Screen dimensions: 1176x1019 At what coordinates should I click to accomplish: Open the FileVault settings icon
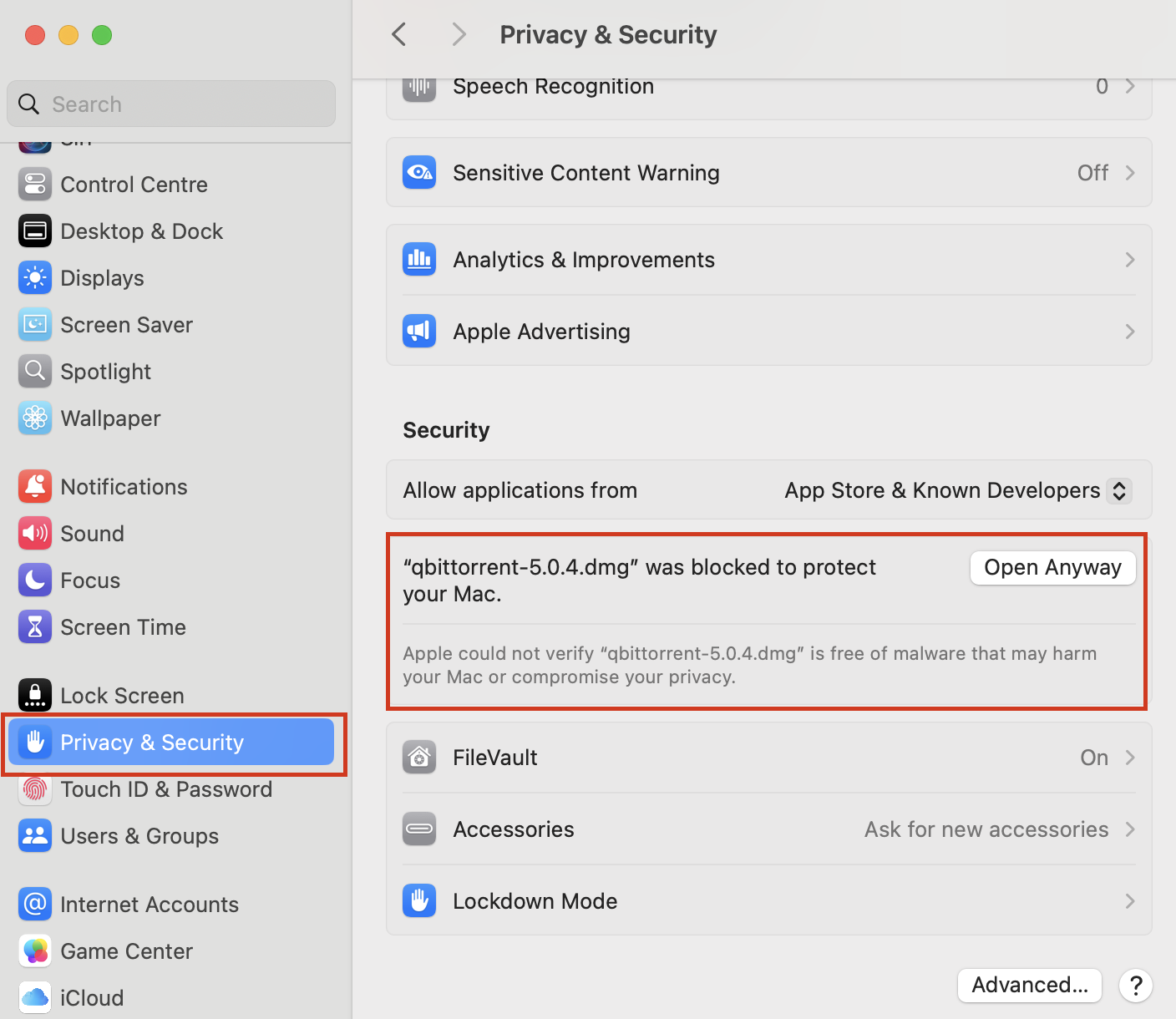click(419, 757)
